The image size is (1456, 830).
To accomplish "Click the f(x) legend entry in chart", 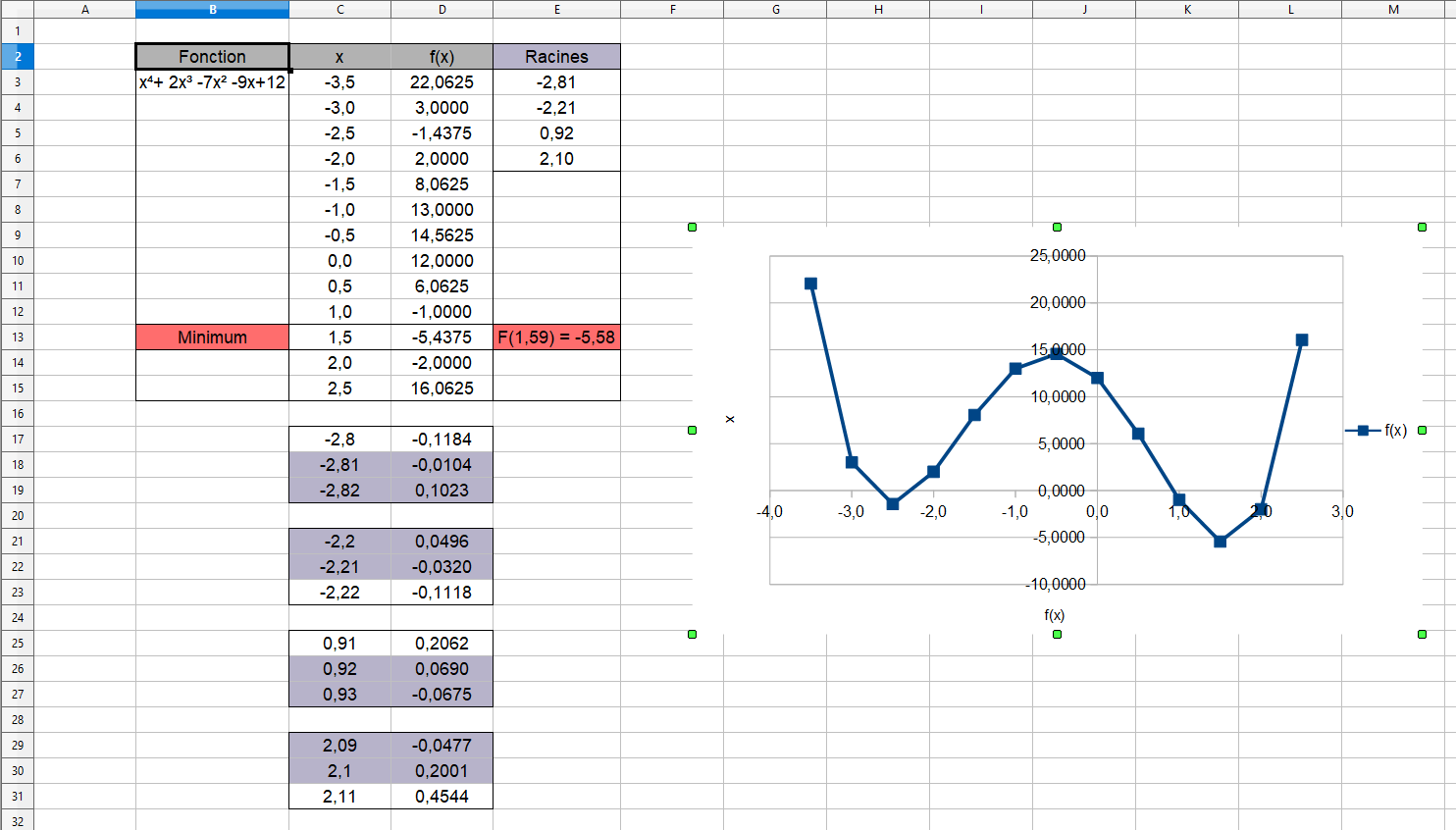I will point(1377,431).
